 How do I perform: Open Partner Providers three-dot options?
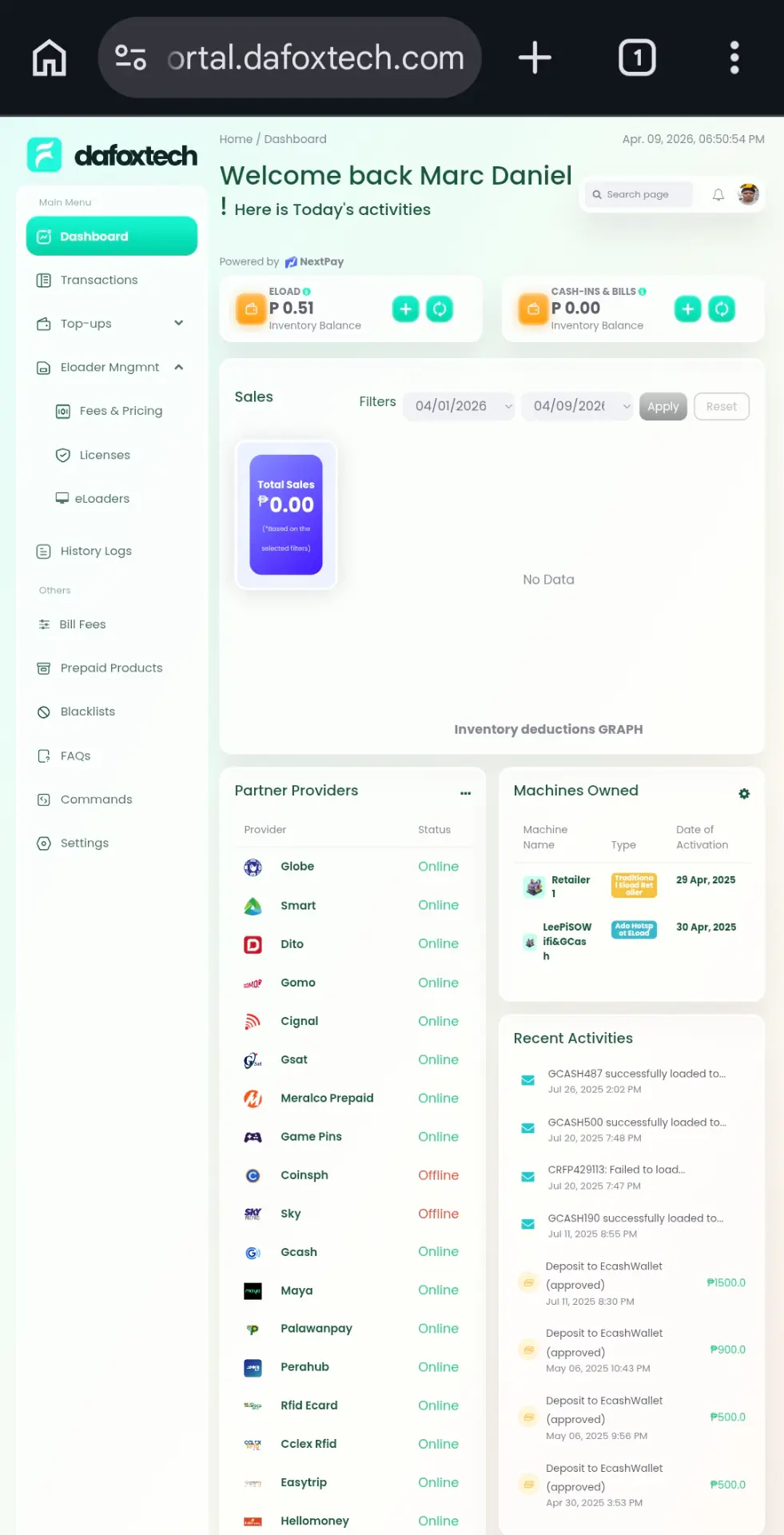tap(466, 793)
